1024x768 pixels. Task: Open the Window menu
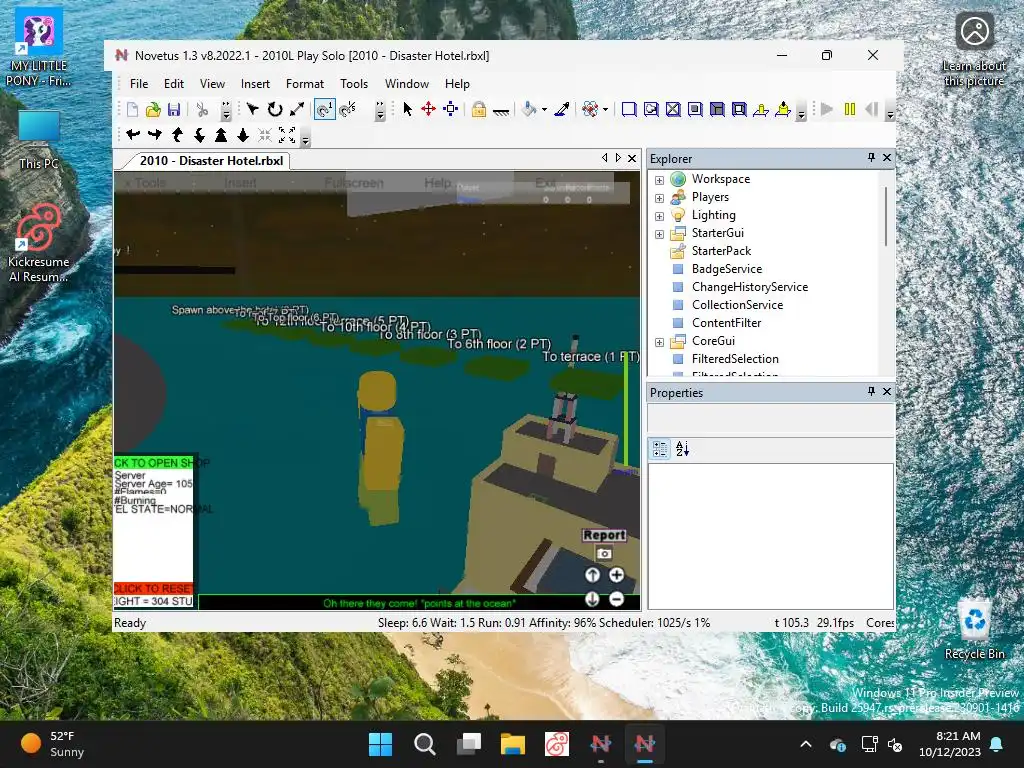[x=407, y=84]
